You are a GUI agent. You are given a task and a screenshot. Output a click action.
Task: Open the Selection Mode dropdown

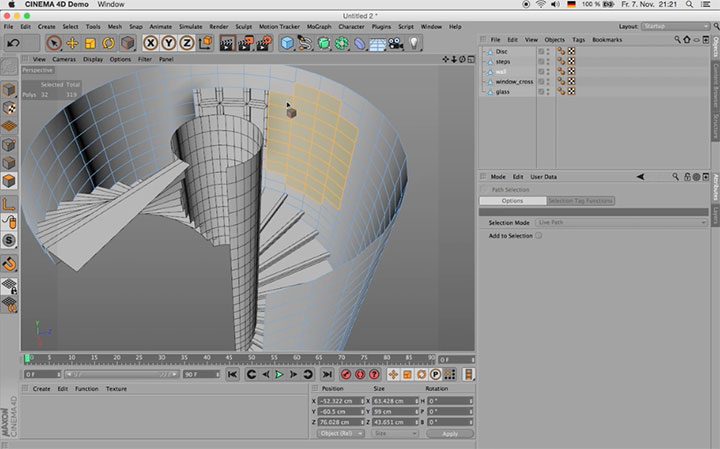[621, 222]
